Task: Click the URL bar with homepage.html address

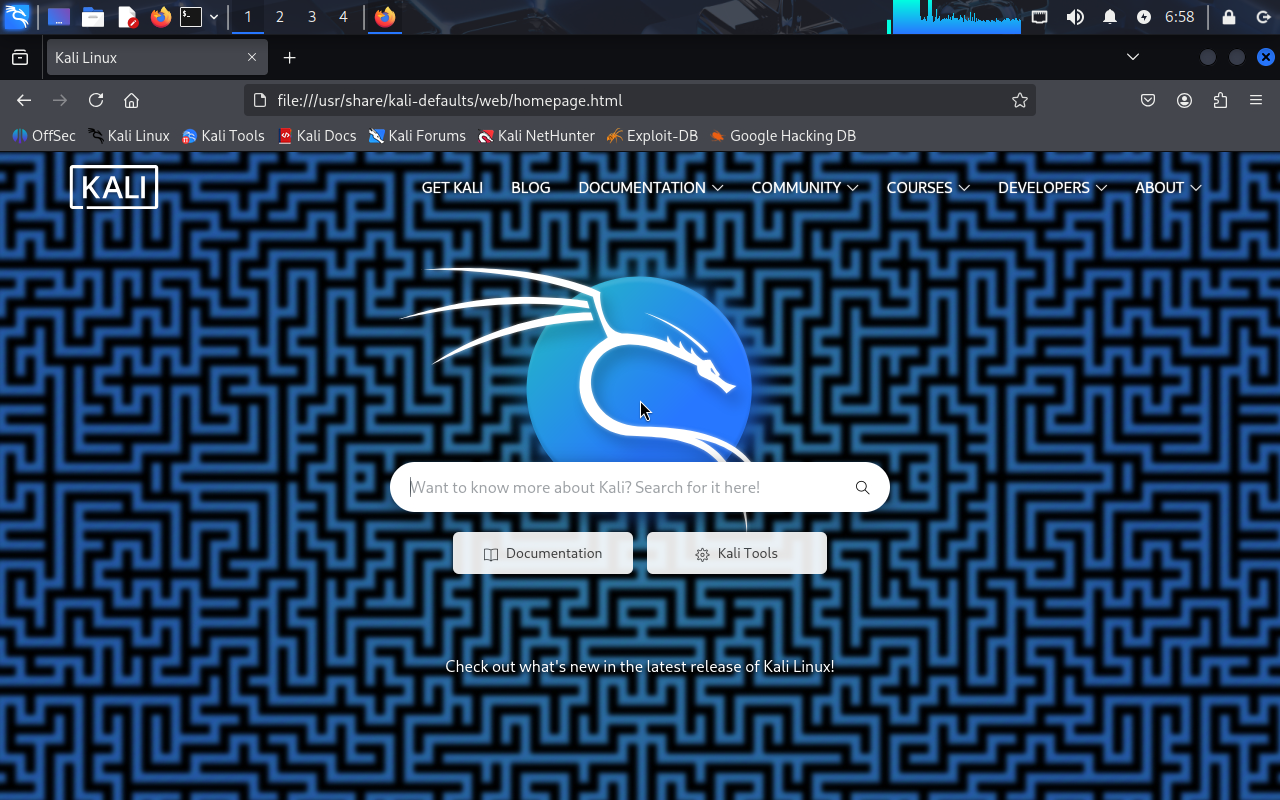Action: 640,100
